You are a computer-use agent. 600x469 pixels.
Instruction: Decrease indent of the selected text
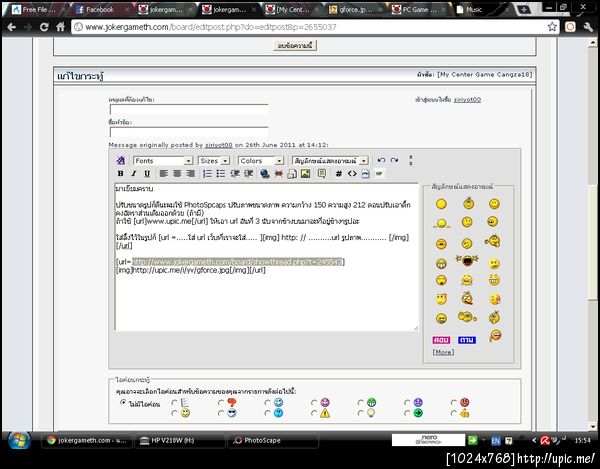point(235,174)
